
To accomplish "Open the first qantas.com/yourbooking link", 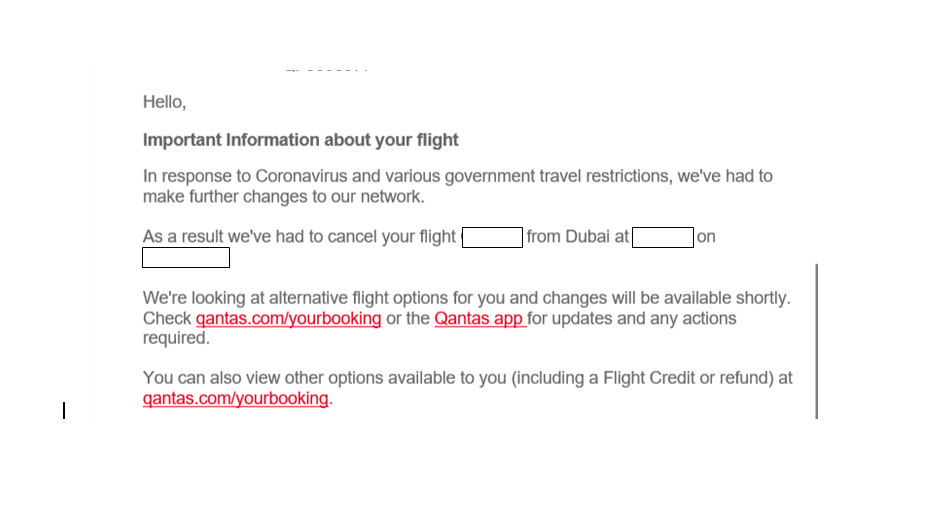I will pos(288,319).
